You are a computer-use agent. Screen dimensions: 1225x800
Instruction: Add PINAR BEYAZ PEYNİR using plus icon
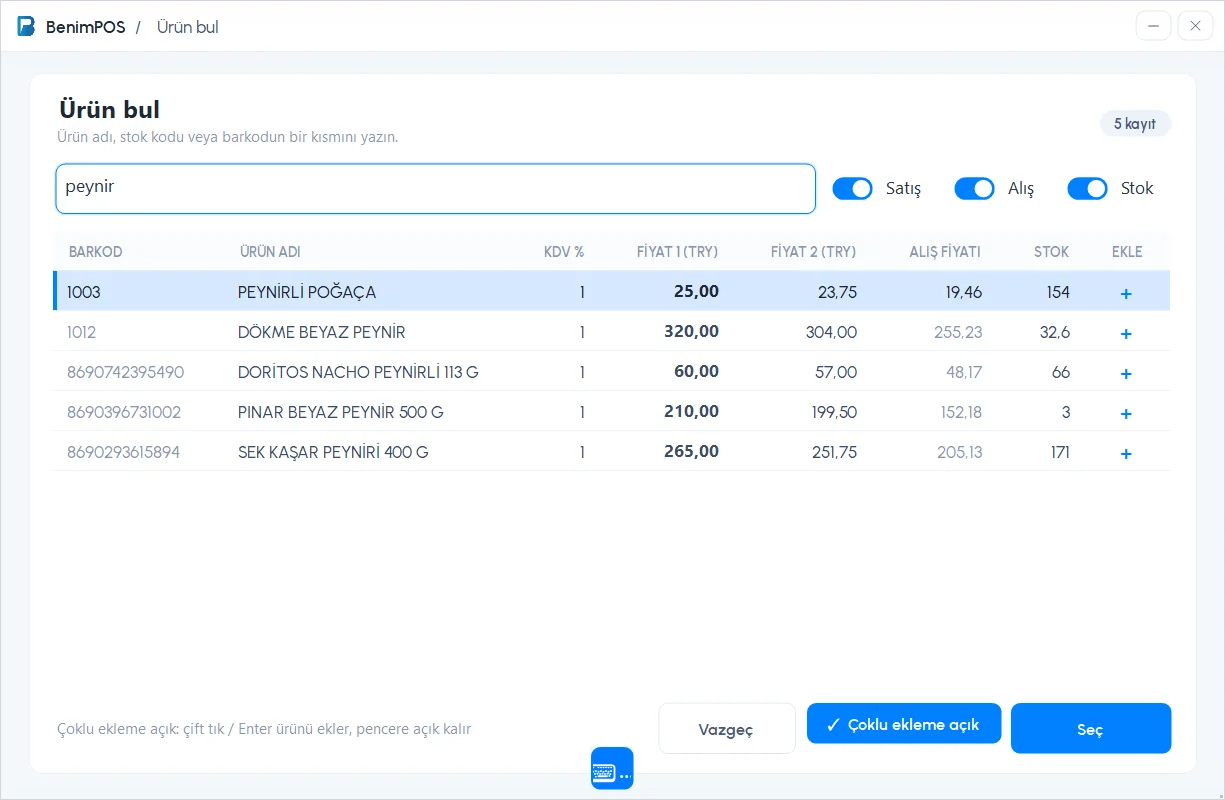point(1126,413)
